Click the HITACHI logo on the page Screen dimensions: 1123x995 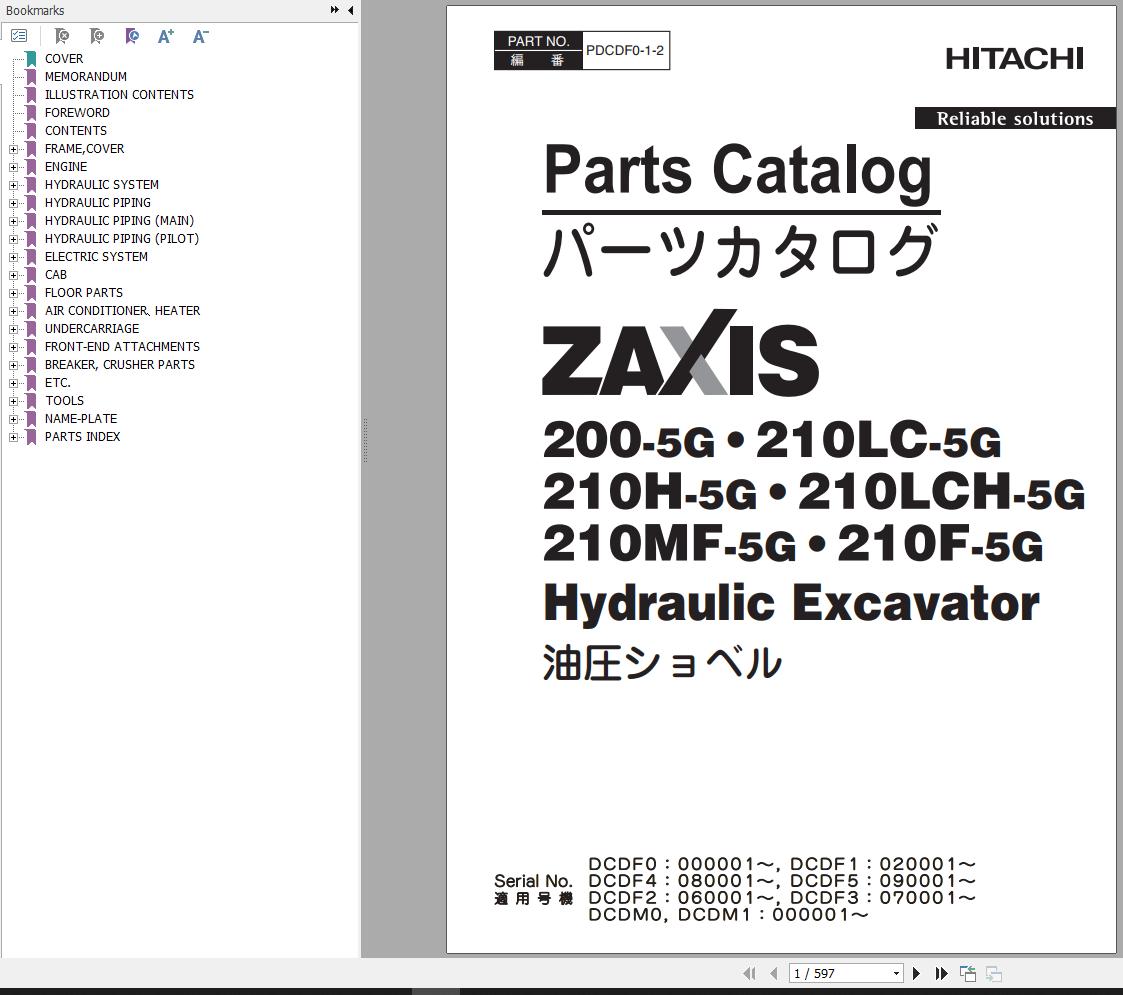[x=1014, y=59]
